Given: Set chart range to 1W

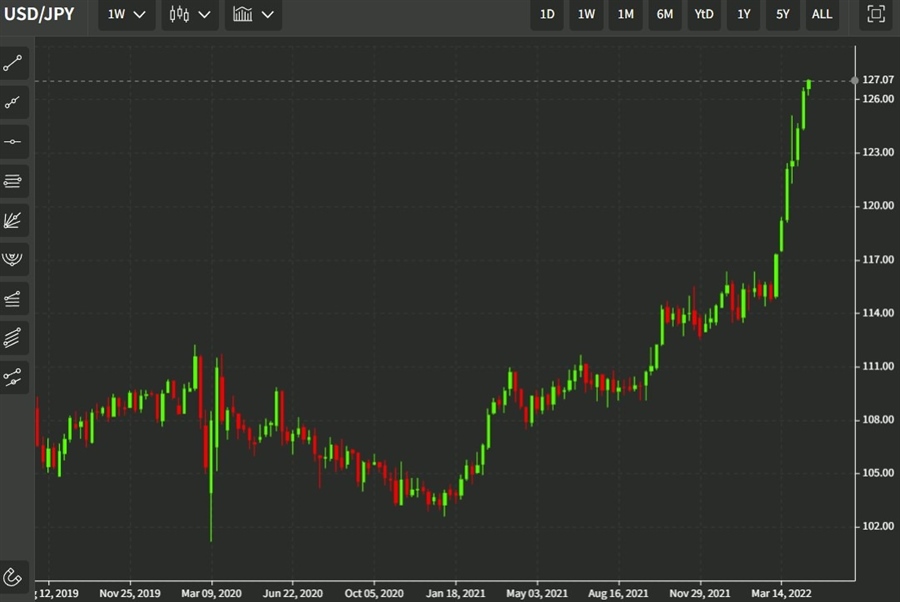Looking at the screenshot, I should click(x=586, y=14).
